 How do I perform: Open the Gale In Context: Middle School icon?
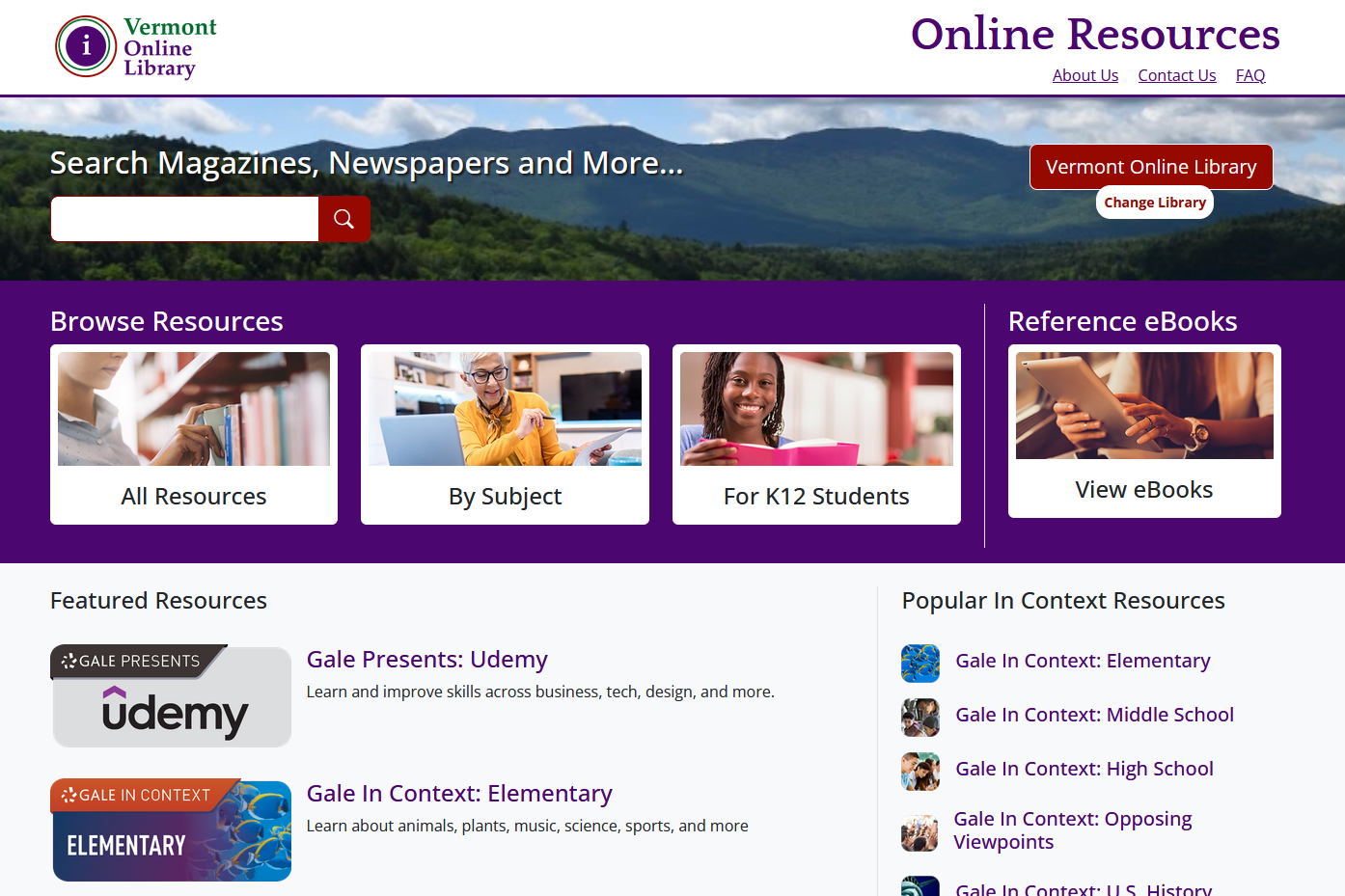click(920, 718)
